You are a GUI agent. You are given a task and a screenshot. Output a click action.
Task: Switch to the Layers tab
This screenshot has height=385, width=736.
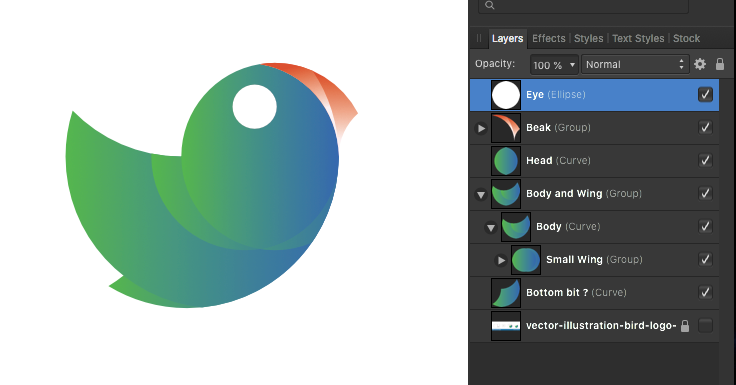tap(507, 38)
